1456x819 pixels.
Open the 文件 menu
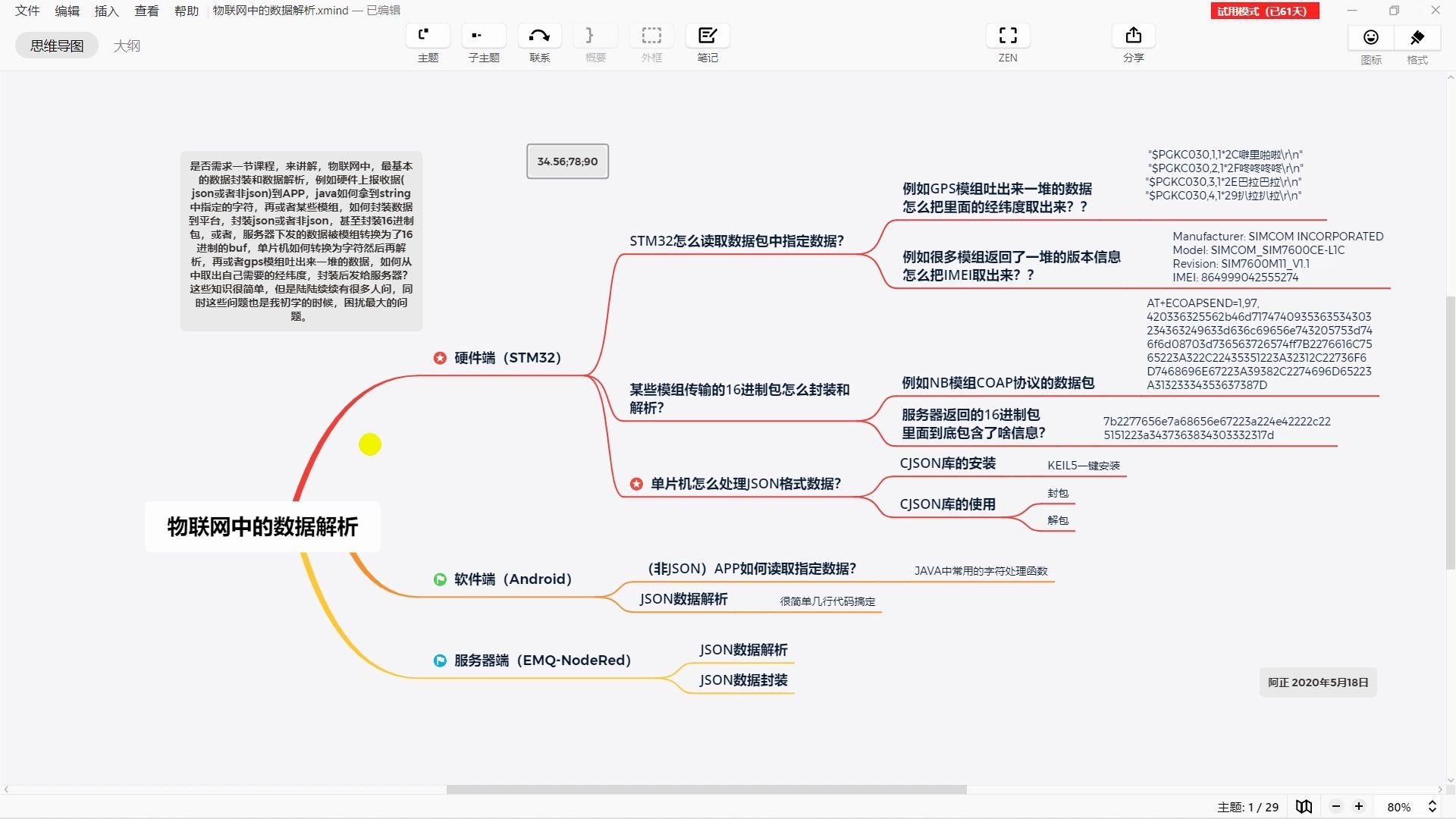27,11
